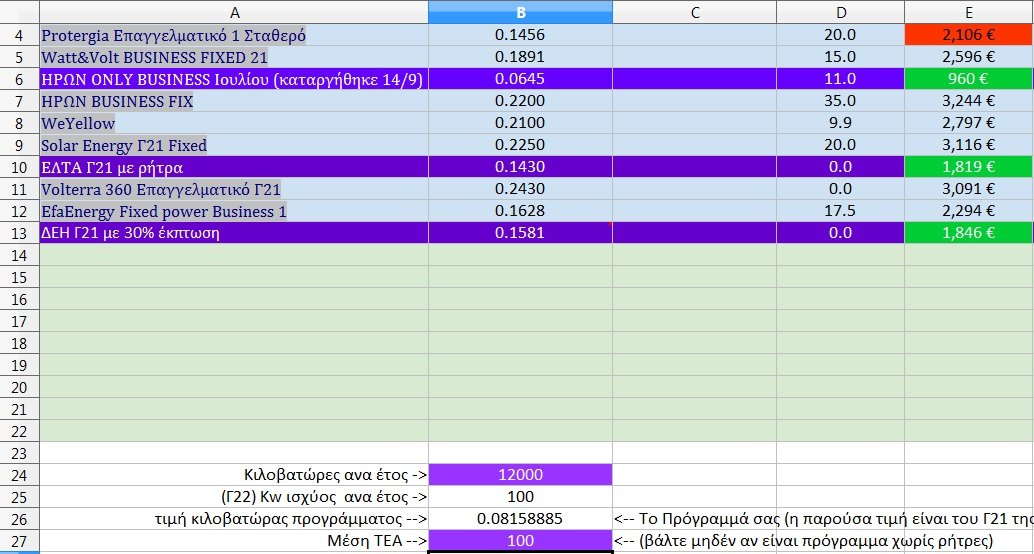Click price cell 0.2430
Screen dimensions: 1034x554
(x=520, y=189)
